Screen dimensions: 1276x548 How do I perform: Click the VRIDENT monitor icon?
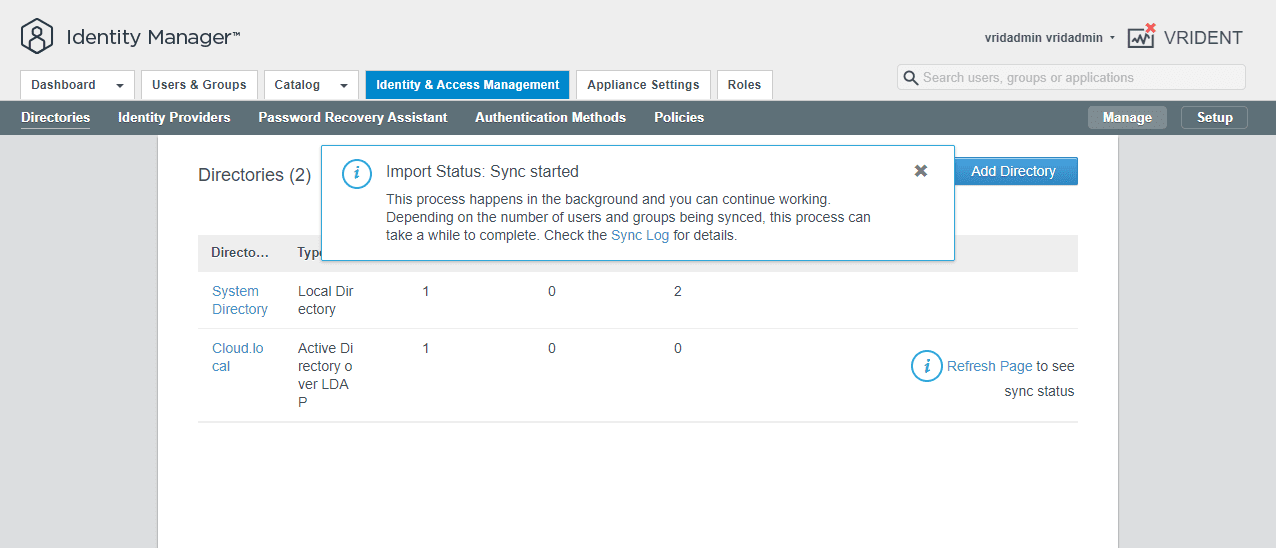tap(1141, 37)
